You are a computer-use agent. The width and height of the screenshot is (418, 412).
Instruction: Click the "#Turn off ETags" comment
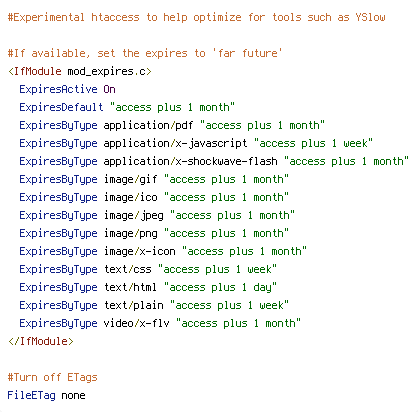pyautogui.click(x=53, y=377)
